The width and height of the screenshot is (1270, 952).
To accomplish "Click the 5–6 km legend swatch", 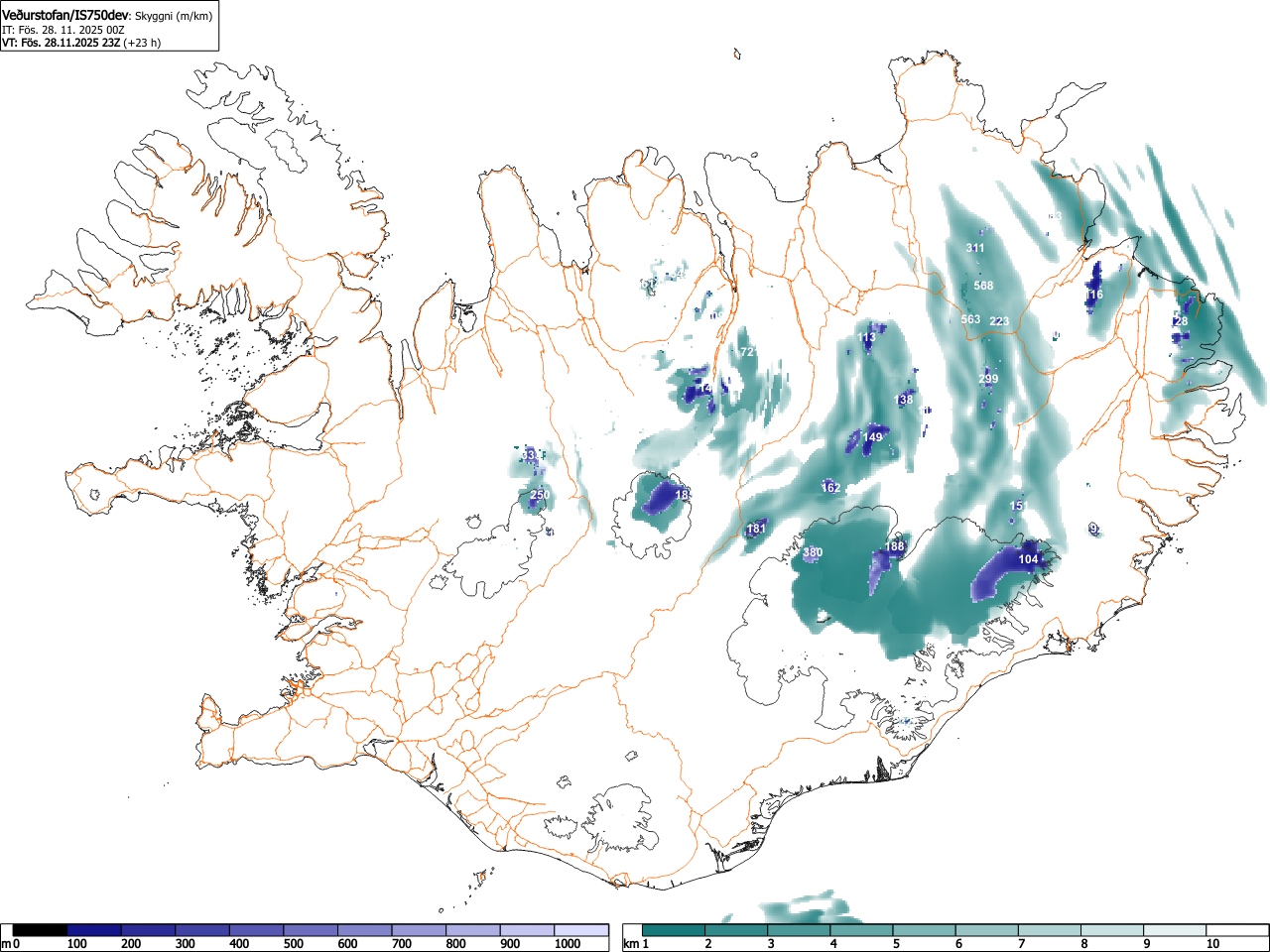I will (925, 930).
